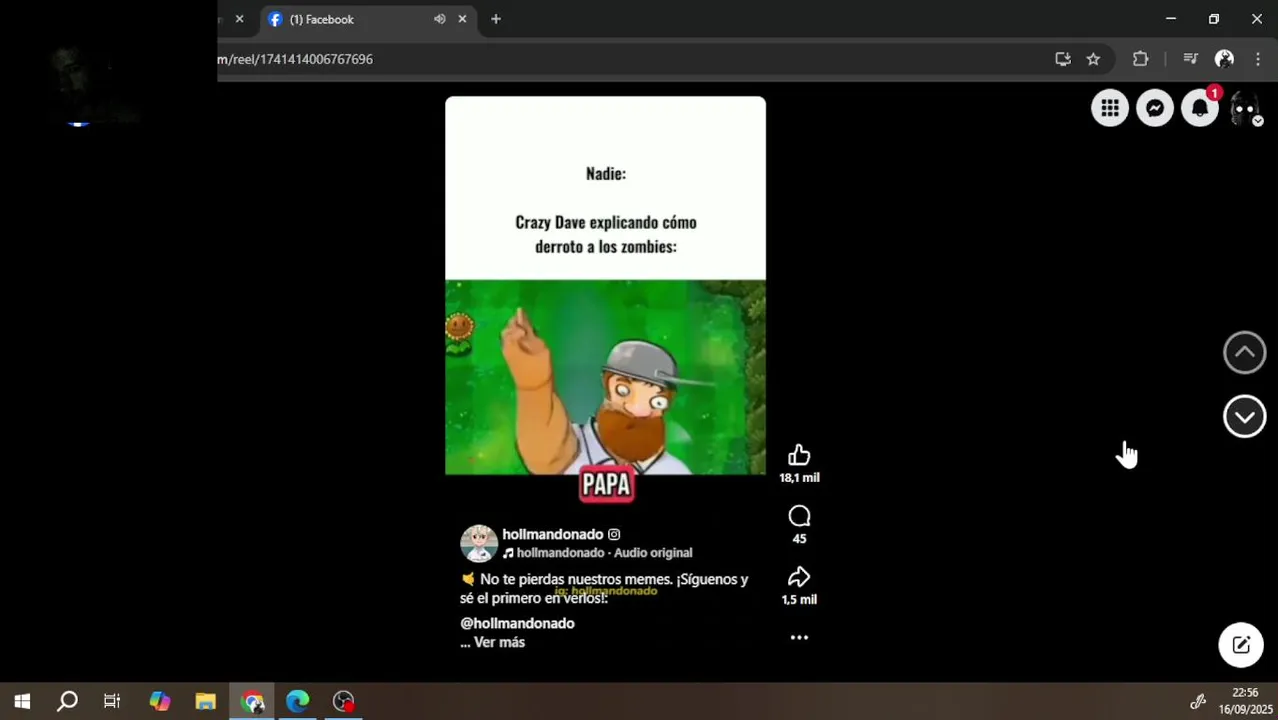The image size is (1278, 720).
Task: Open Microsoft Edge from the taskbar
Action: coord(298,701)
